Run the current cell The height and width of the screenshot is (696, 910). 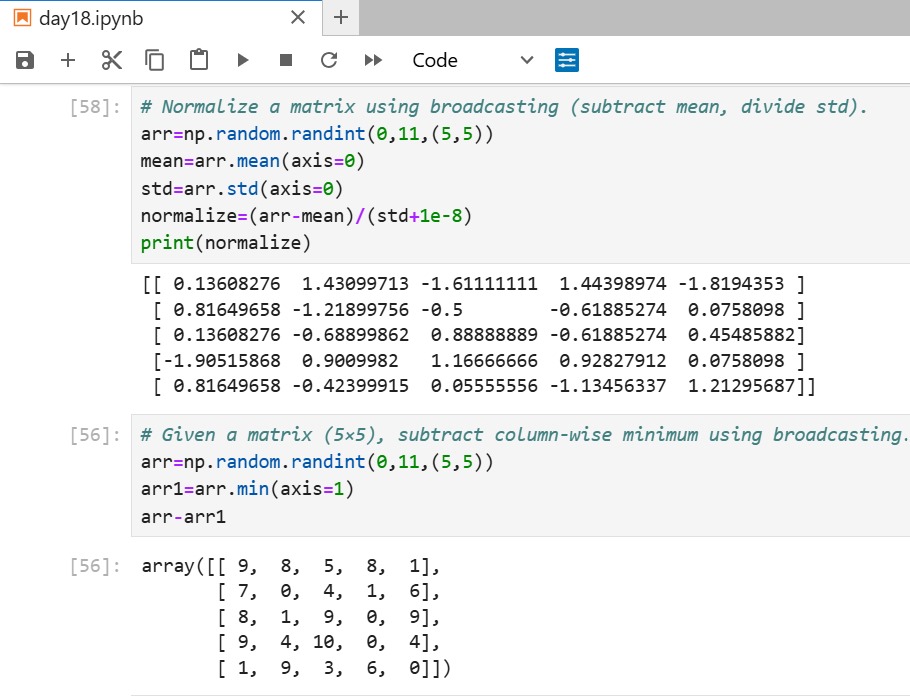(242, 59)
